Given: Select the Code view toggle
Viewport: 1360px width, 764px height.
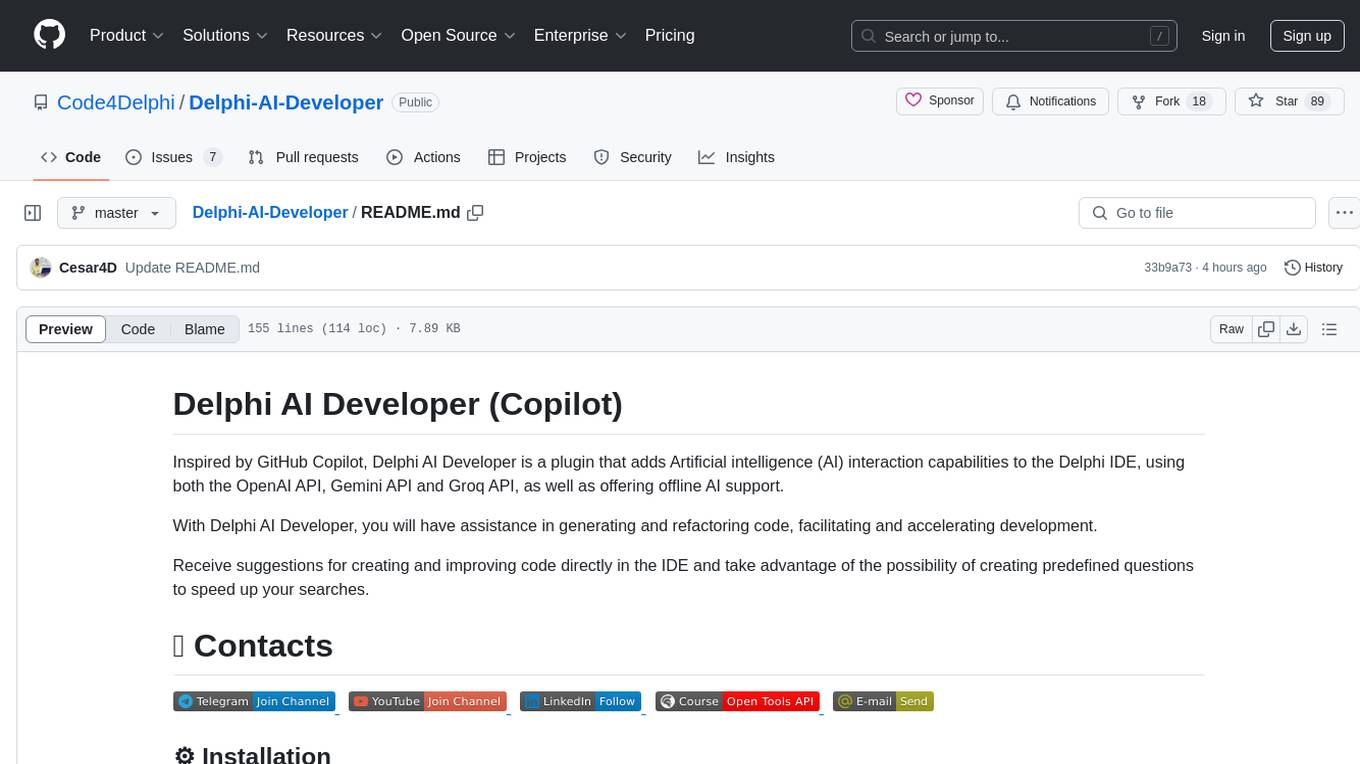Looking at the screenshot, I should pyautogui.click(x=138, y=329).
